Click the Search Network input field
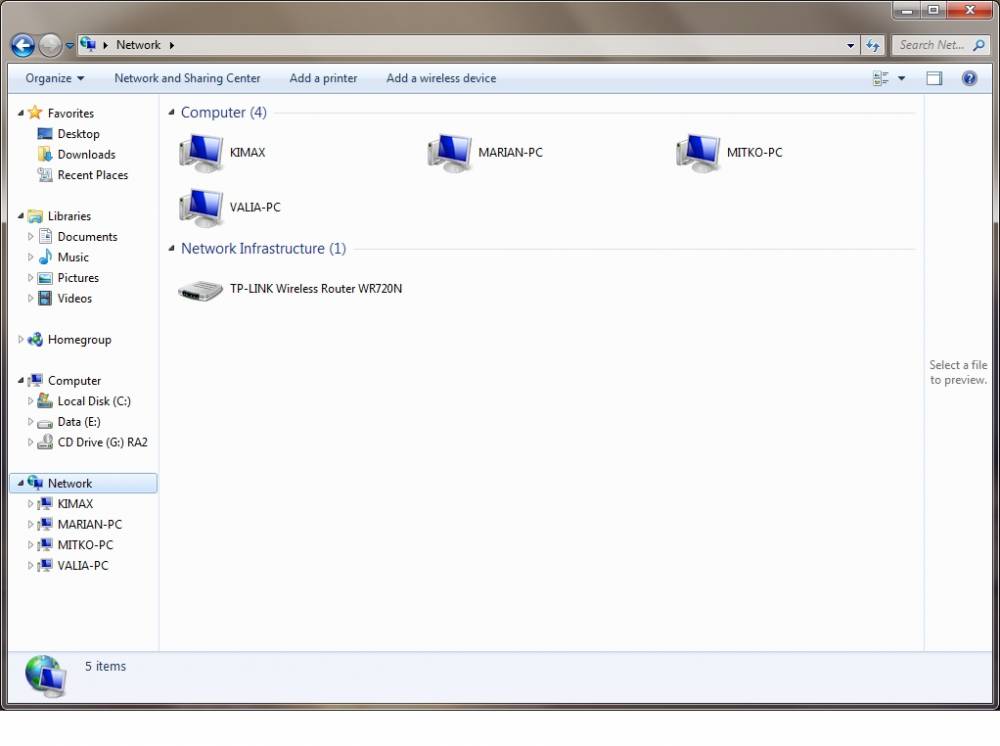The width and height of the screenshot is (1000, 746). coord(931,45)
